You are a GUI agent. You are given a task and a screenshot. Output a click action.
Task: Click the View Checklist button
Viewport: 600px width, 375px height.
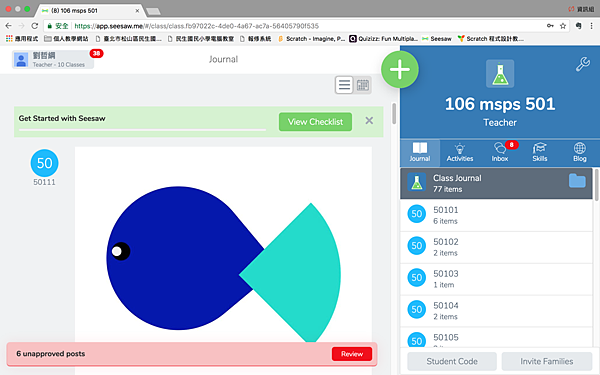pyautogui.click(x=315, y=122)
